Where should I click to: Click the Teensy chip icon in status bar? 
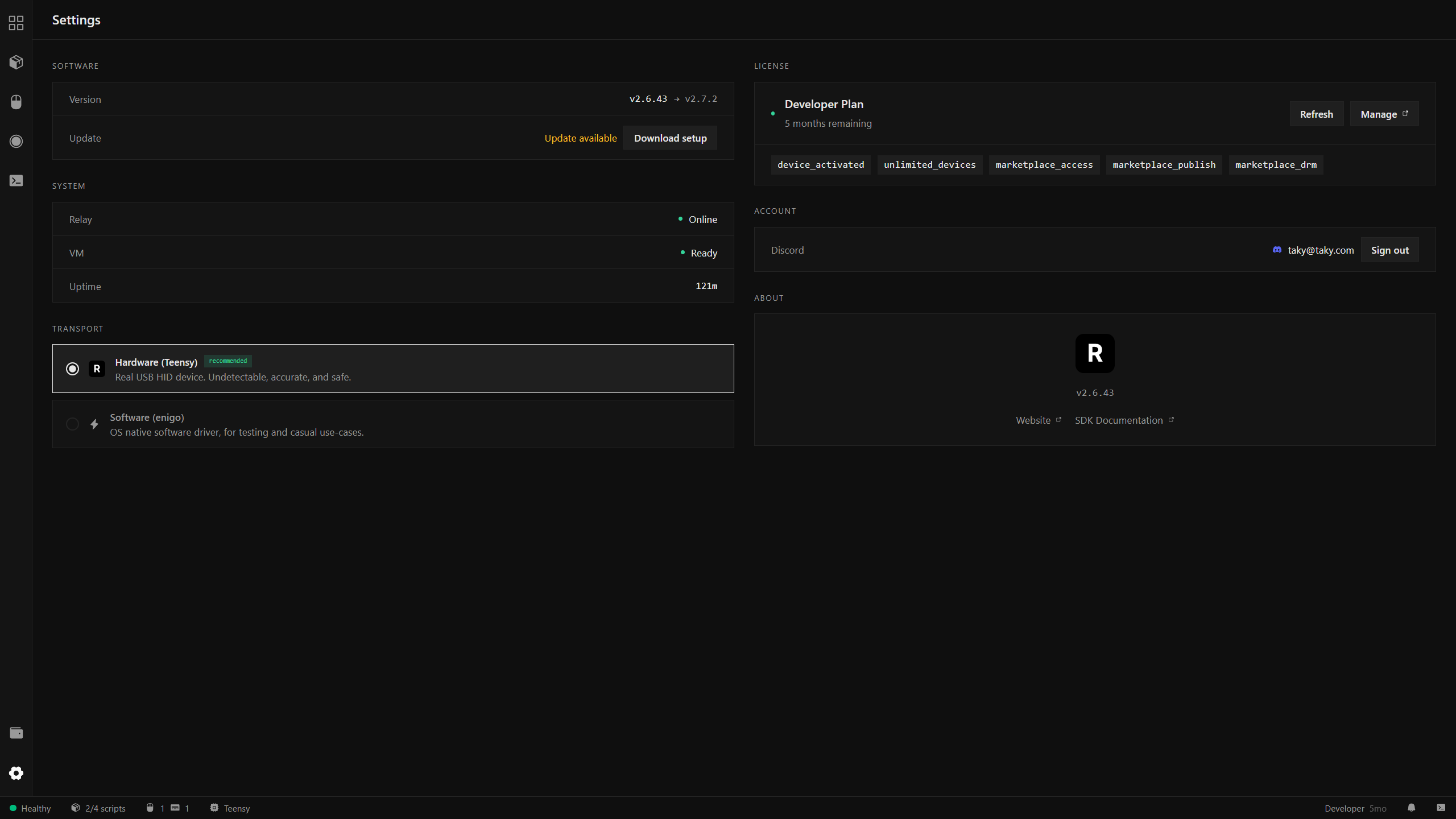(x=214, y=808)
